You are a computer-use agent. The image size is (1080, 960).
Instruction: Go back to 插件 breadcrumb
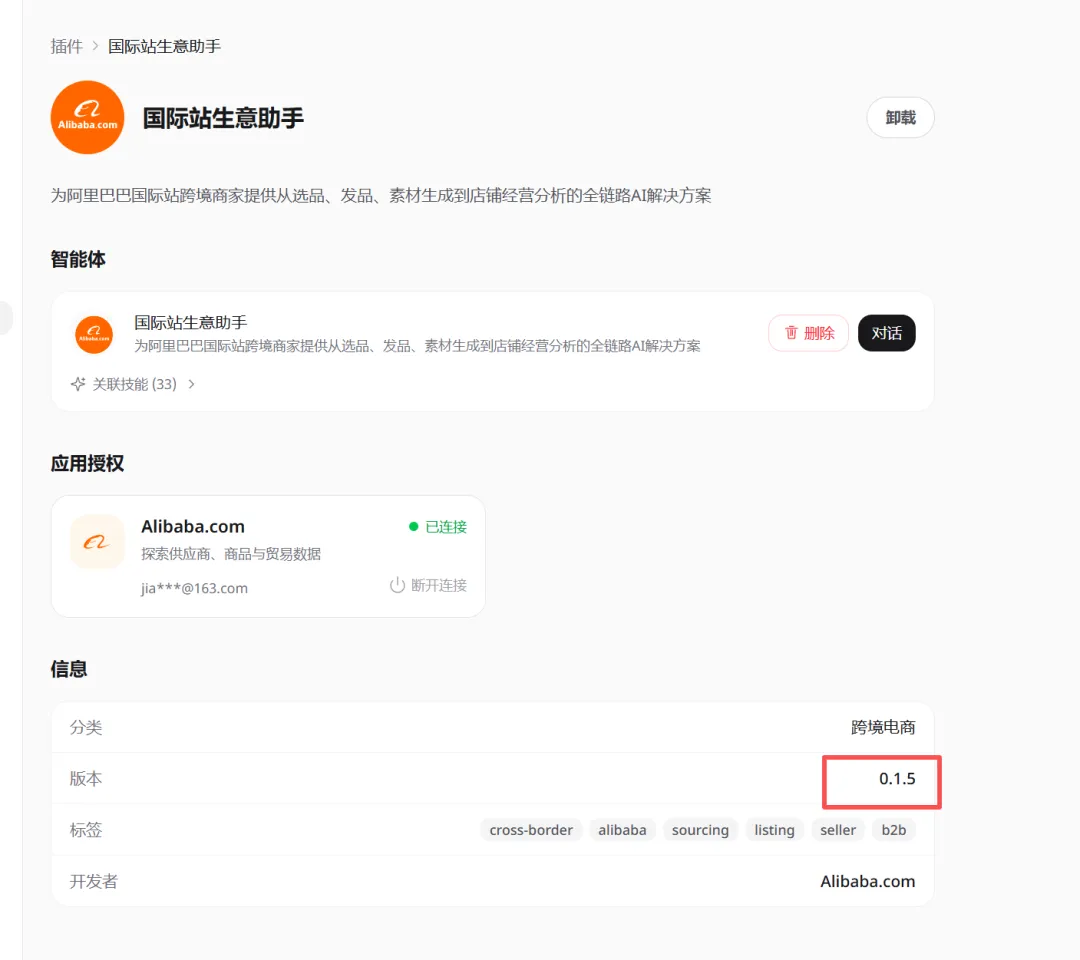click(x=66, y=46)
